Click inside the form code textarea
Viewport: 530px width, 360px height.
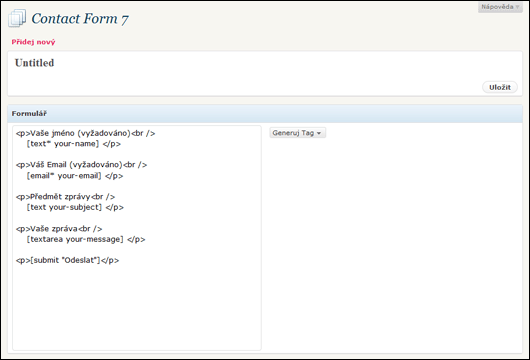point(137,238)
